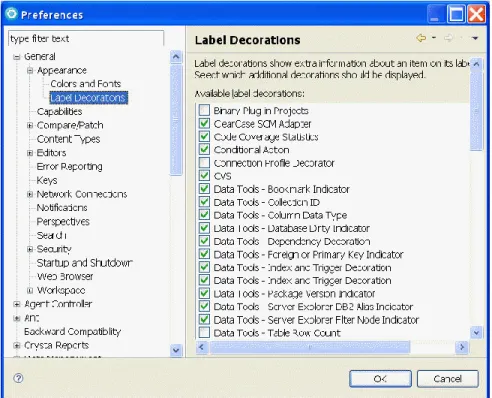Uncheck Conditional Action decoration

pos(204,149)
